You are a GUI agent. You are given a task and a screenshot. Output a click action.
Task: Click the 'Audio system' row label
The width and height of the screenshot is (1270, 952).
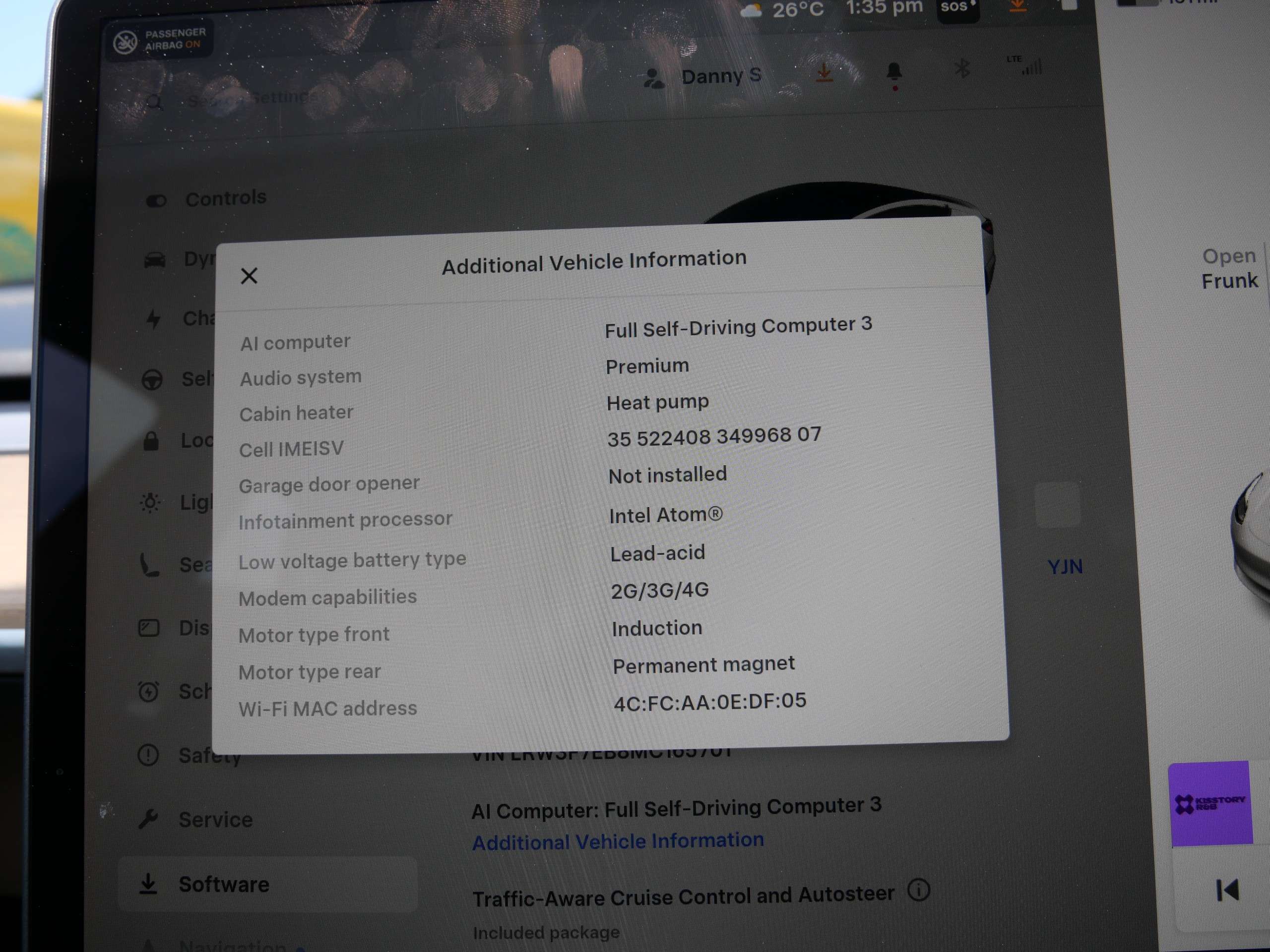301,378
